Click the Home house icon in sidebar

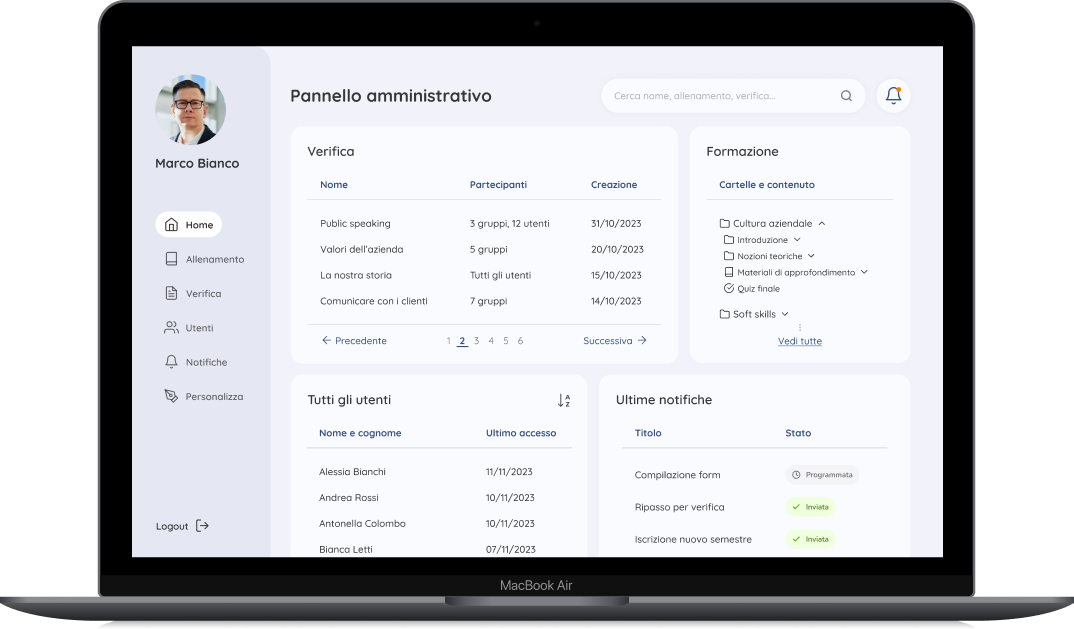point(171,225)
